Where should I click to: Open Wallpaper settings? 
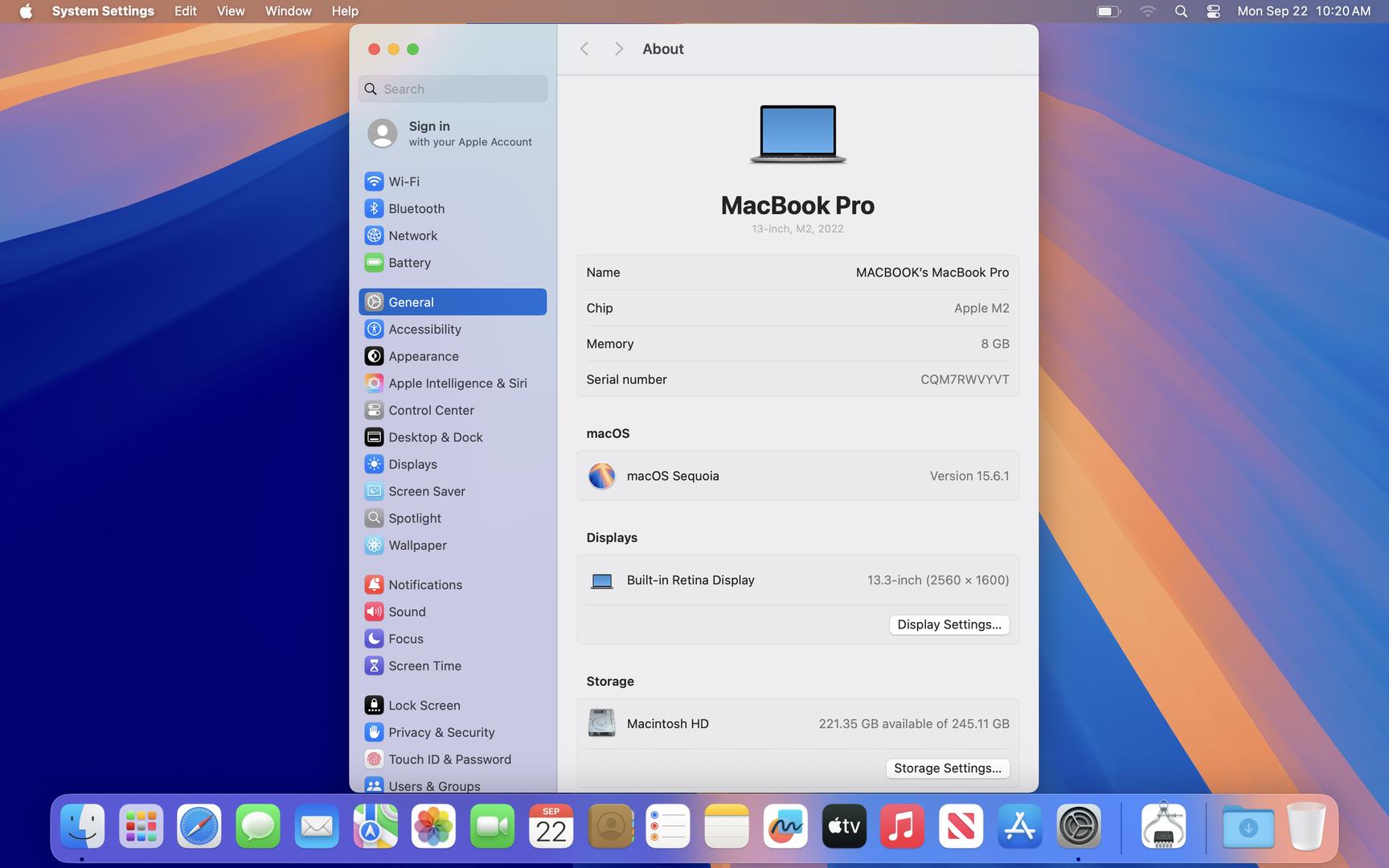point(453,545)
